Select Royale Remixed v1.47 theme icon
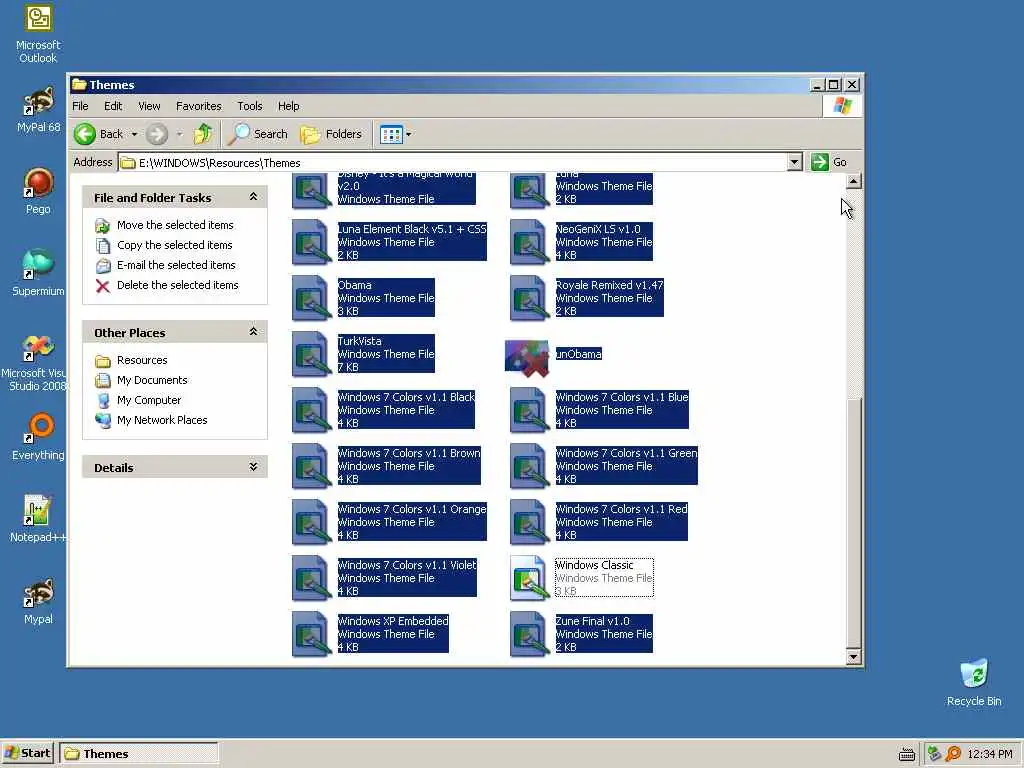1024x768 pixels. pos(528,298)
